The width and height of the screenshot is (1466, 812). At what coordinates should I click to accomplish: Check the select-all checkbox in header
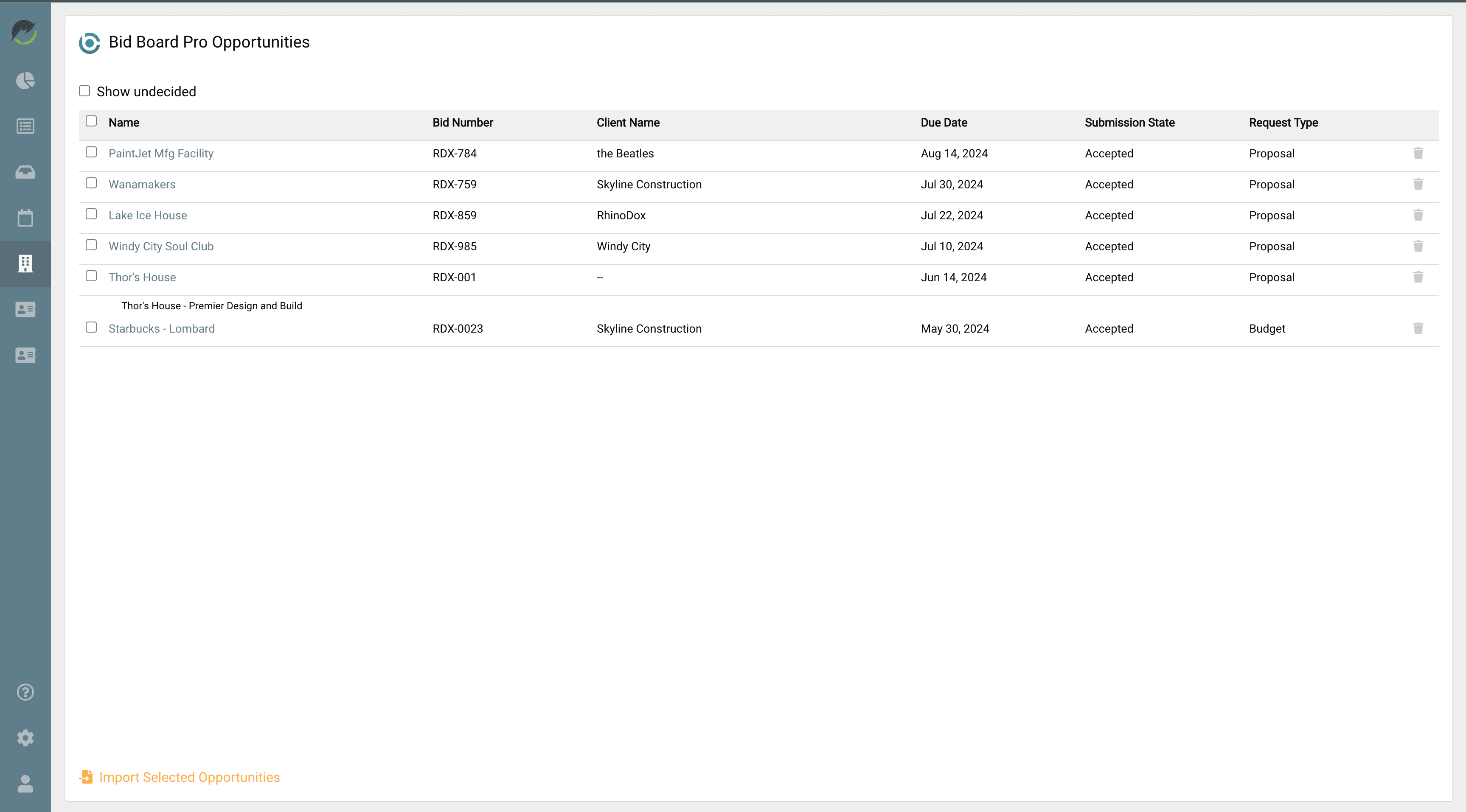[x=92, y=120]
